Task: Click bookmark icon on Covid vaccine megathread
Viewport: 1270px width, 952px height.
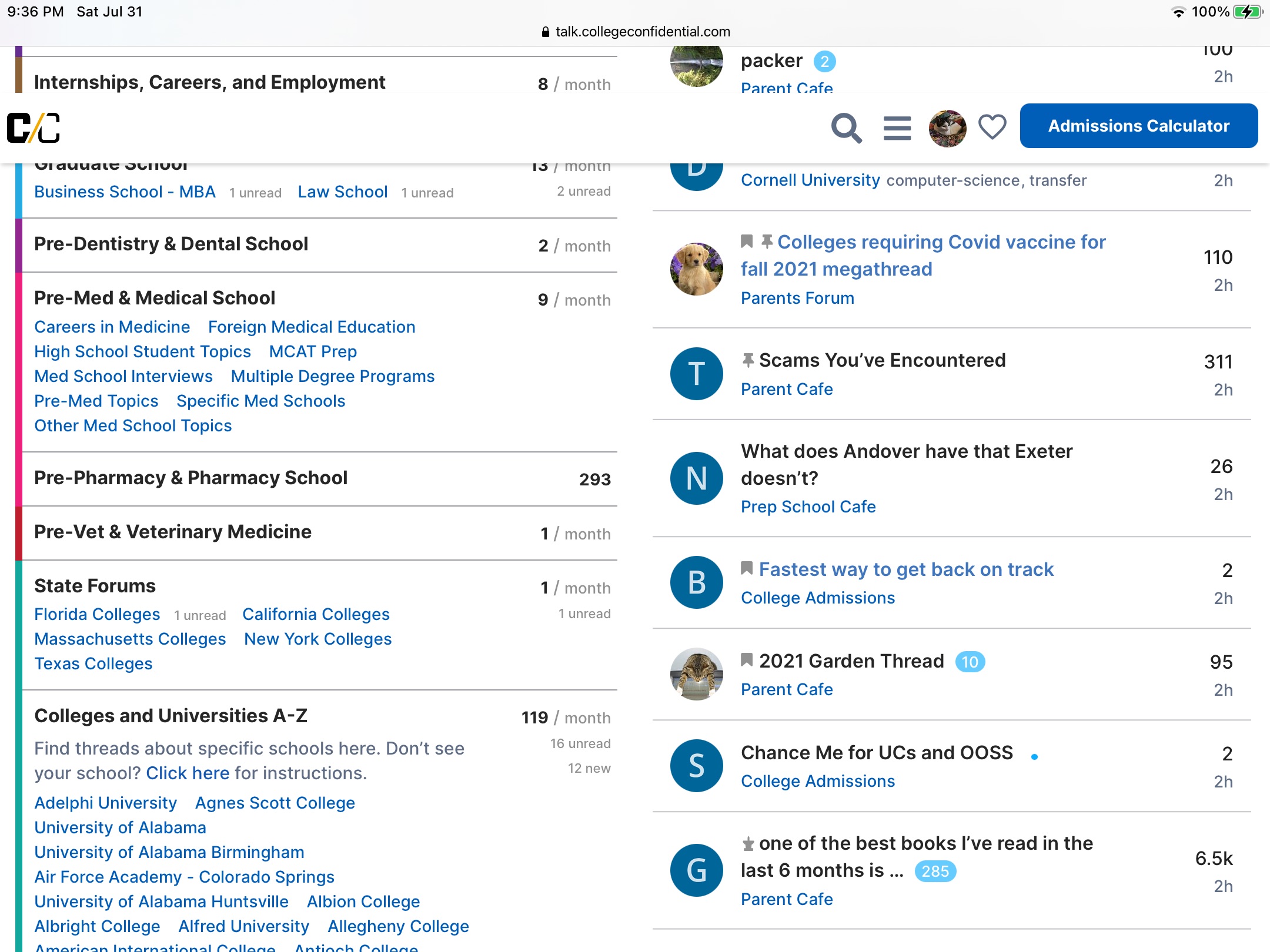Action: (747, 242)
